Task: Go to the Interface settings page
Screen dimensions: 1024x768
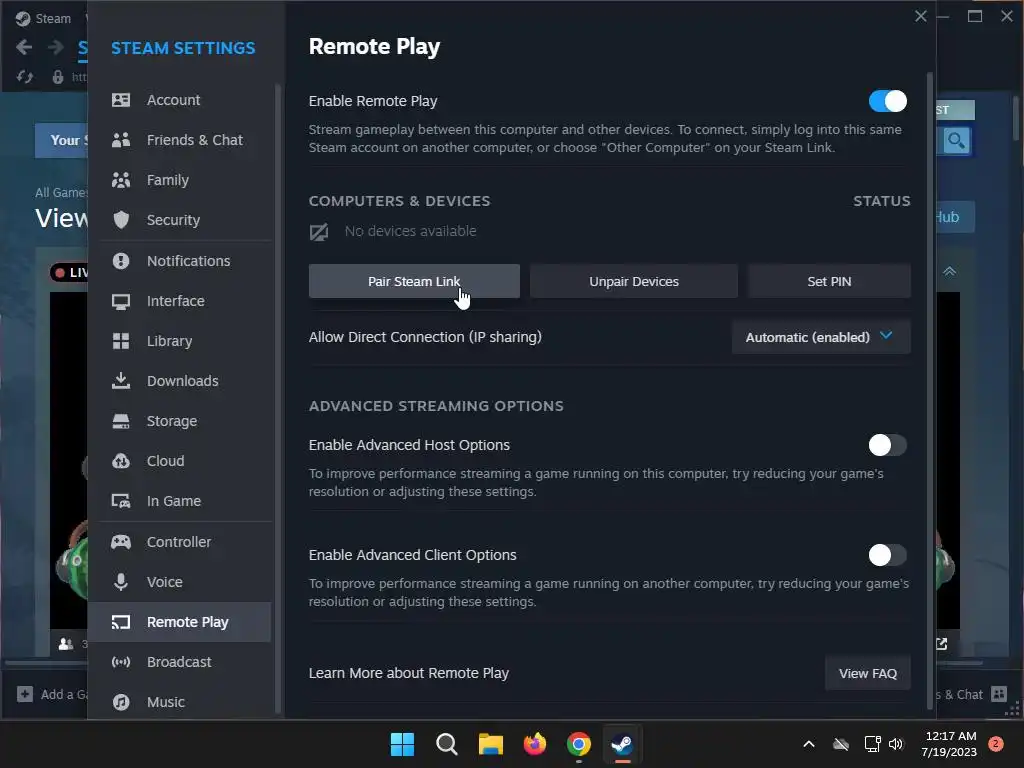Action: point(180,301)
